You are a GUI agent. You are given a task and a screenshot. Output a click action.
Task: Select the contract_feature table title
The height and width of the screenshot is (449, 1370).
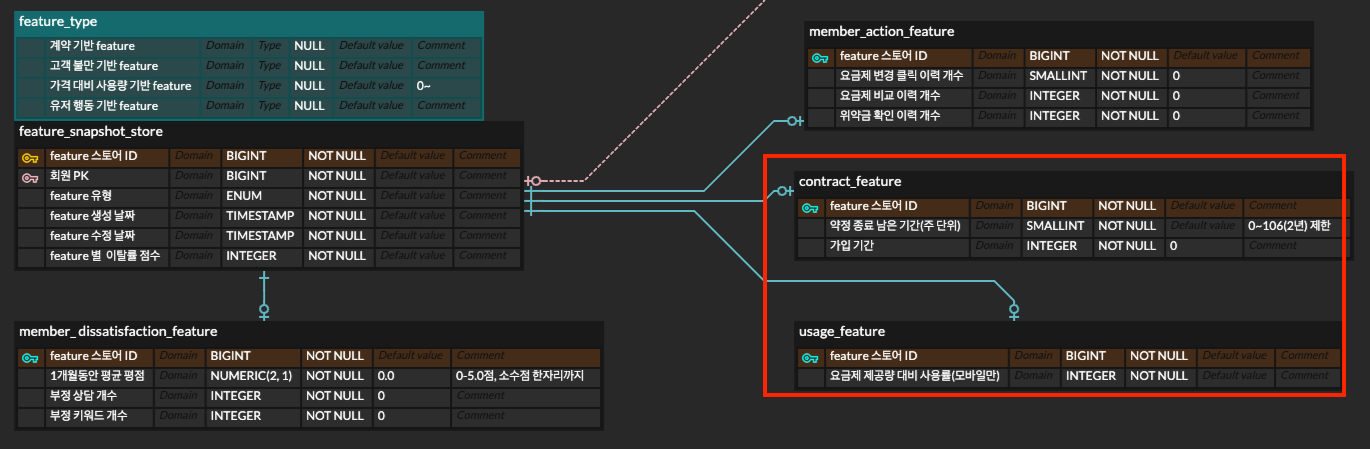pyautogui.click(x=849, y=181)
